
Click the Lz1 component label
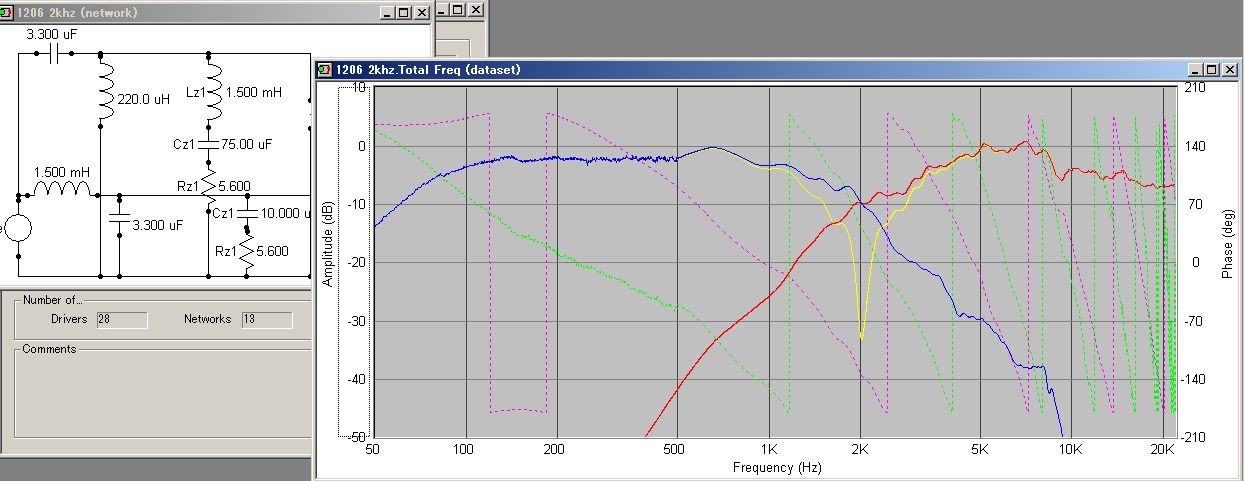click(x=194, y=92)
